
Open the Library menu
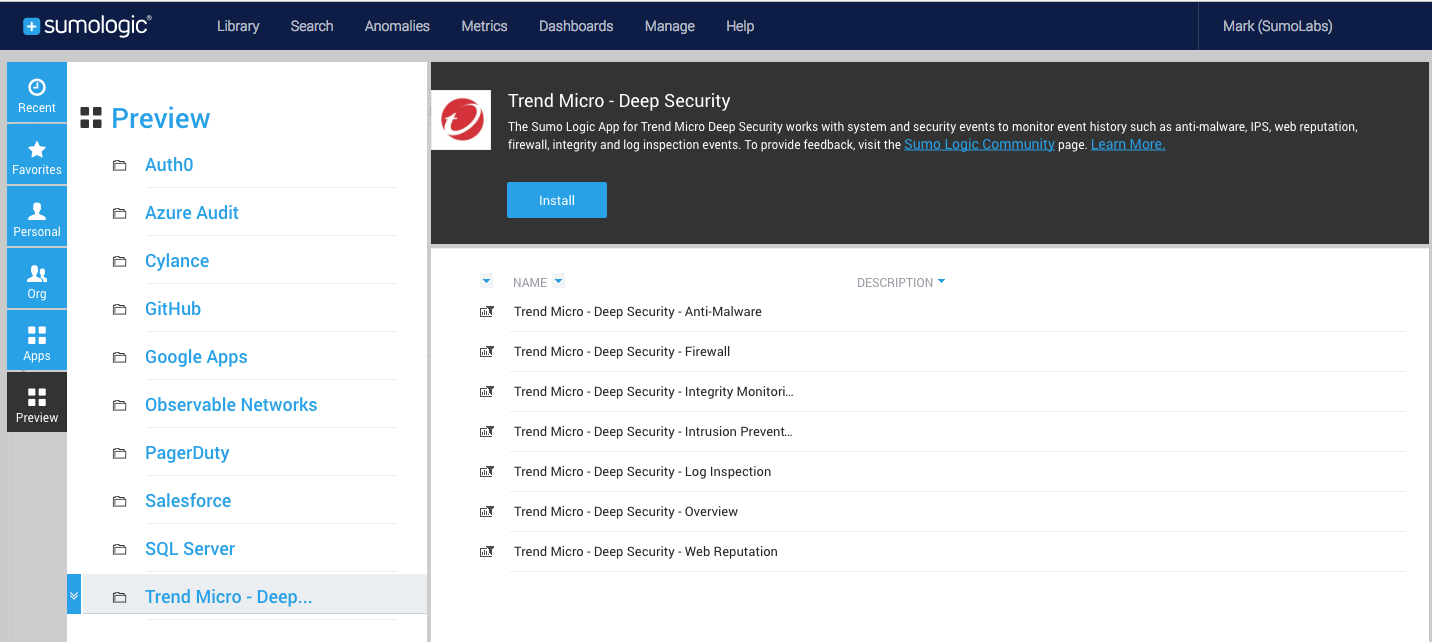tap(238, 26)
